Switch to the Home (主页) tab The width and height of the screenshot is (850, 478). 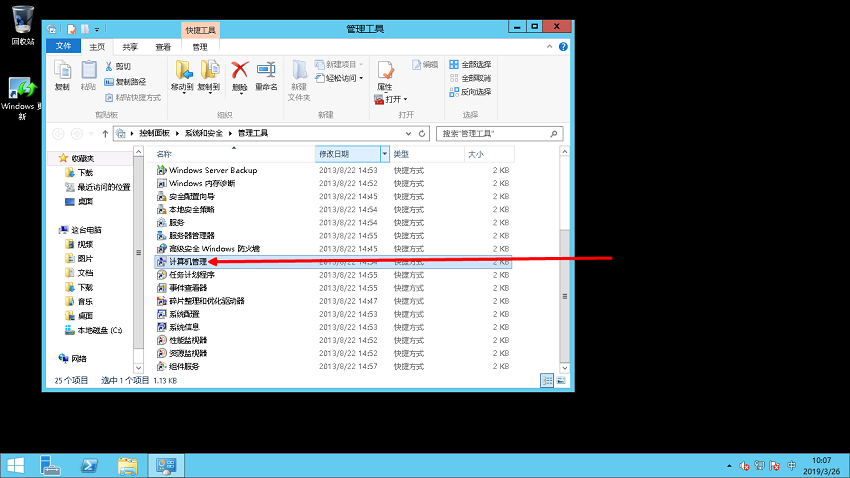(97, 47)
